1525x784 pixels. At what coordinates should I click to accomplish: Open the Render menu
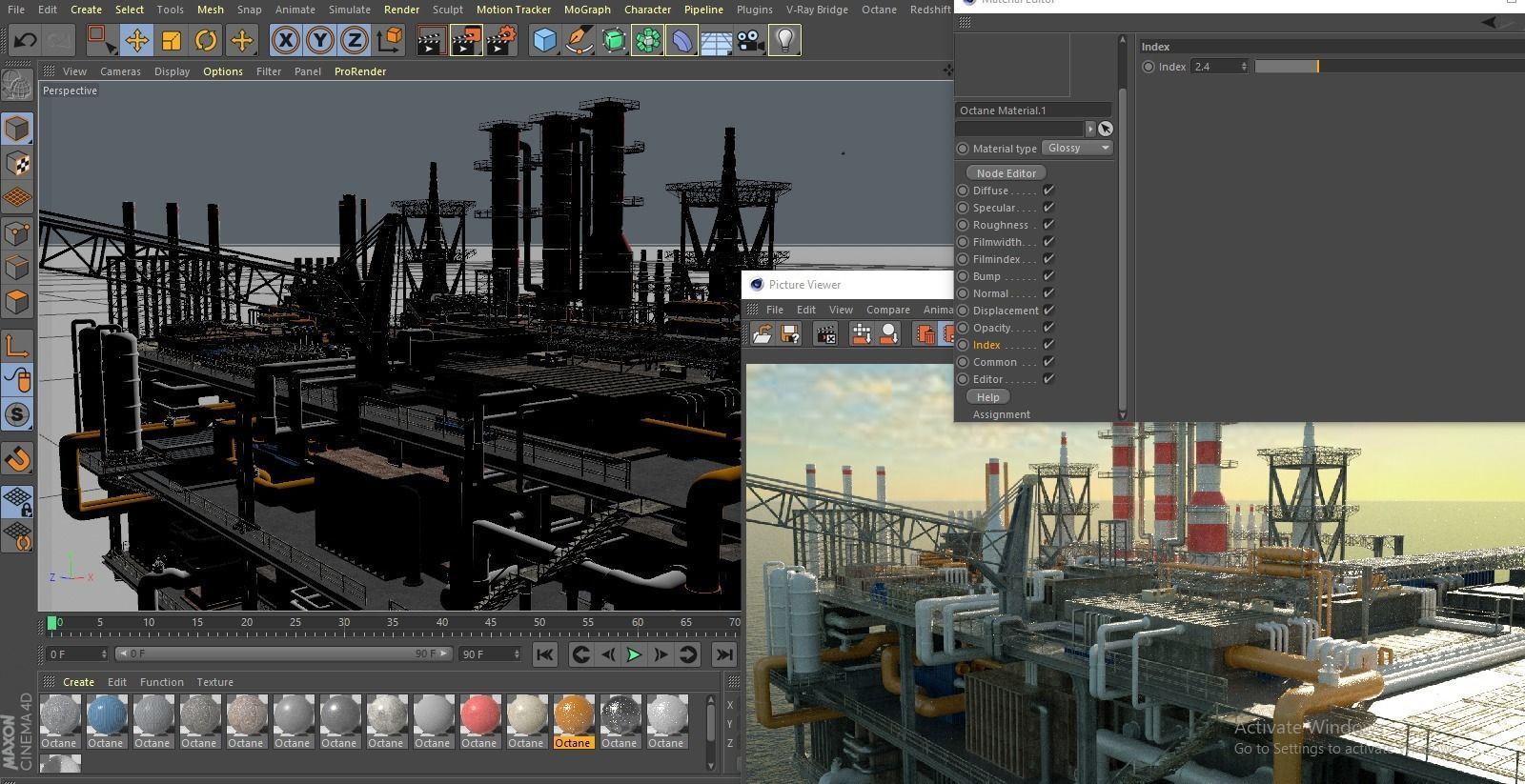[401, 9]
